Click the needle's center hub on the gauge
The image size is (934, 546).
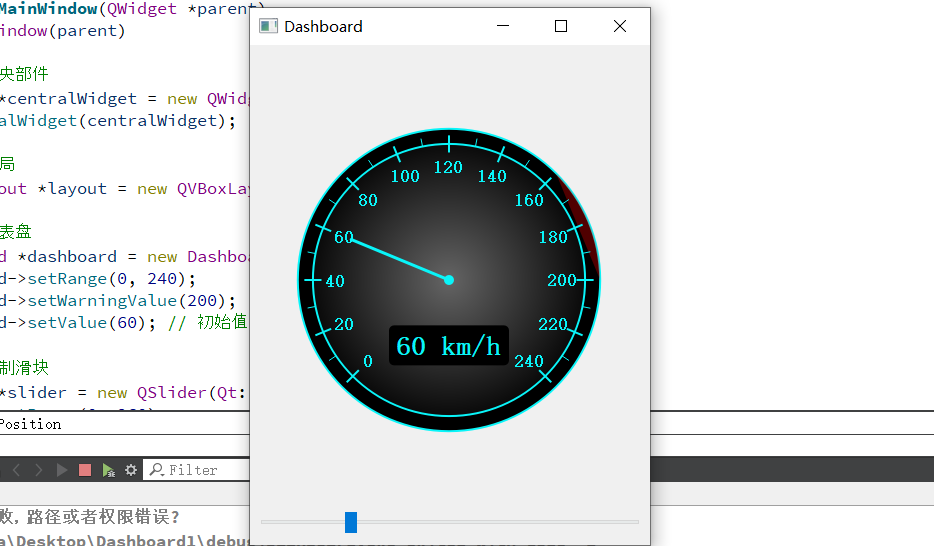tap(449, 280)
